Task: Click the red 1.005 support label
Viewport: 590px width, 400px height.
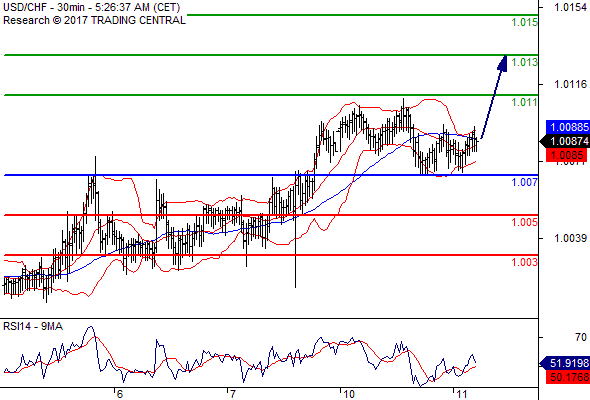Action: [525, 222]
